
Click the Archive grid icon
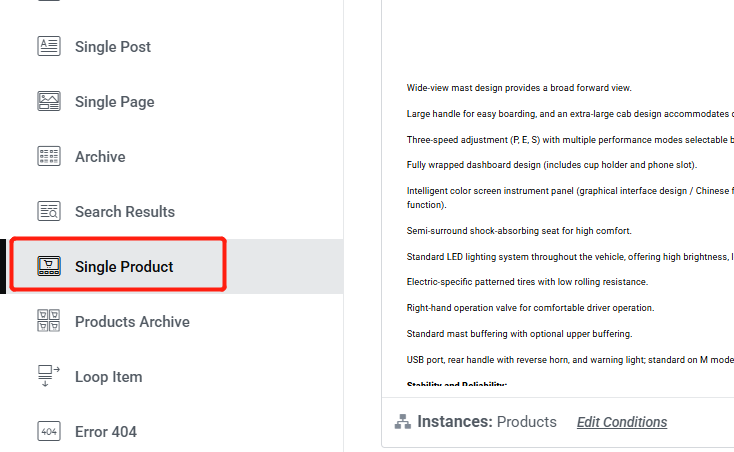pyautogui.click(x=49, y=156)
